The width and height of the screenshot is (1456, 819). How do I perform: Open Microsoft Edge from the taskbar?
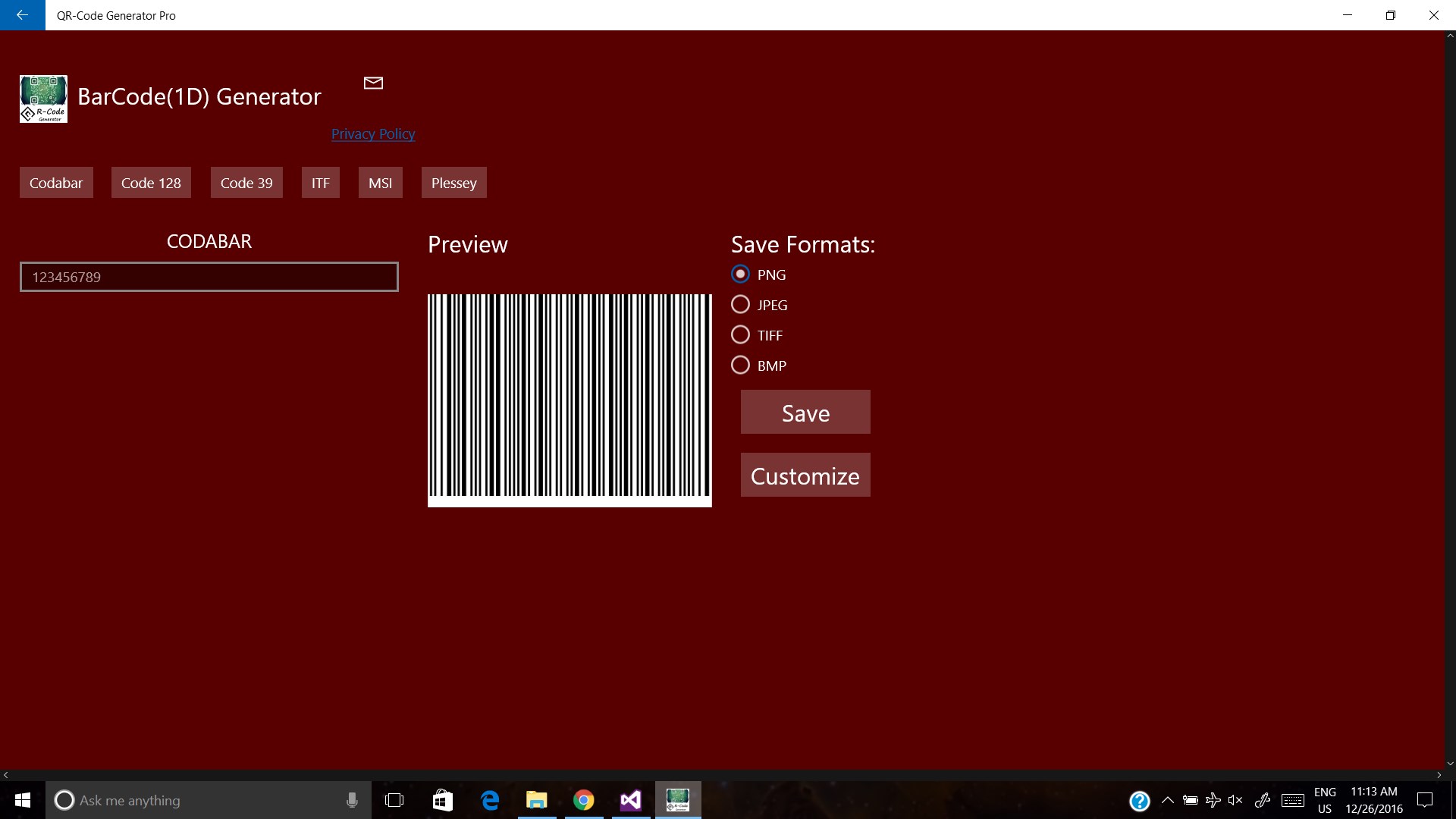coord(490,800)
